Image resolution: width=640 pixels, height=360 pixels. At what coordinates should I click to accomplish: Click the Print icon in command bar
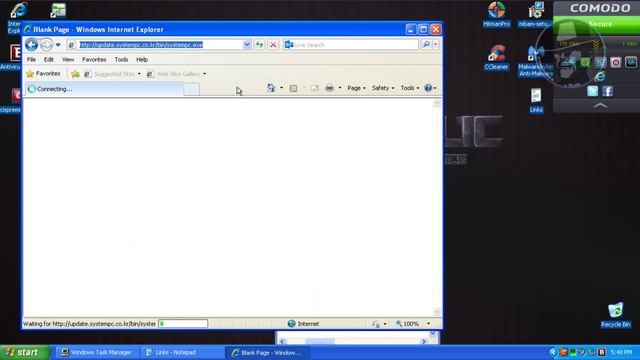(329, 88)
